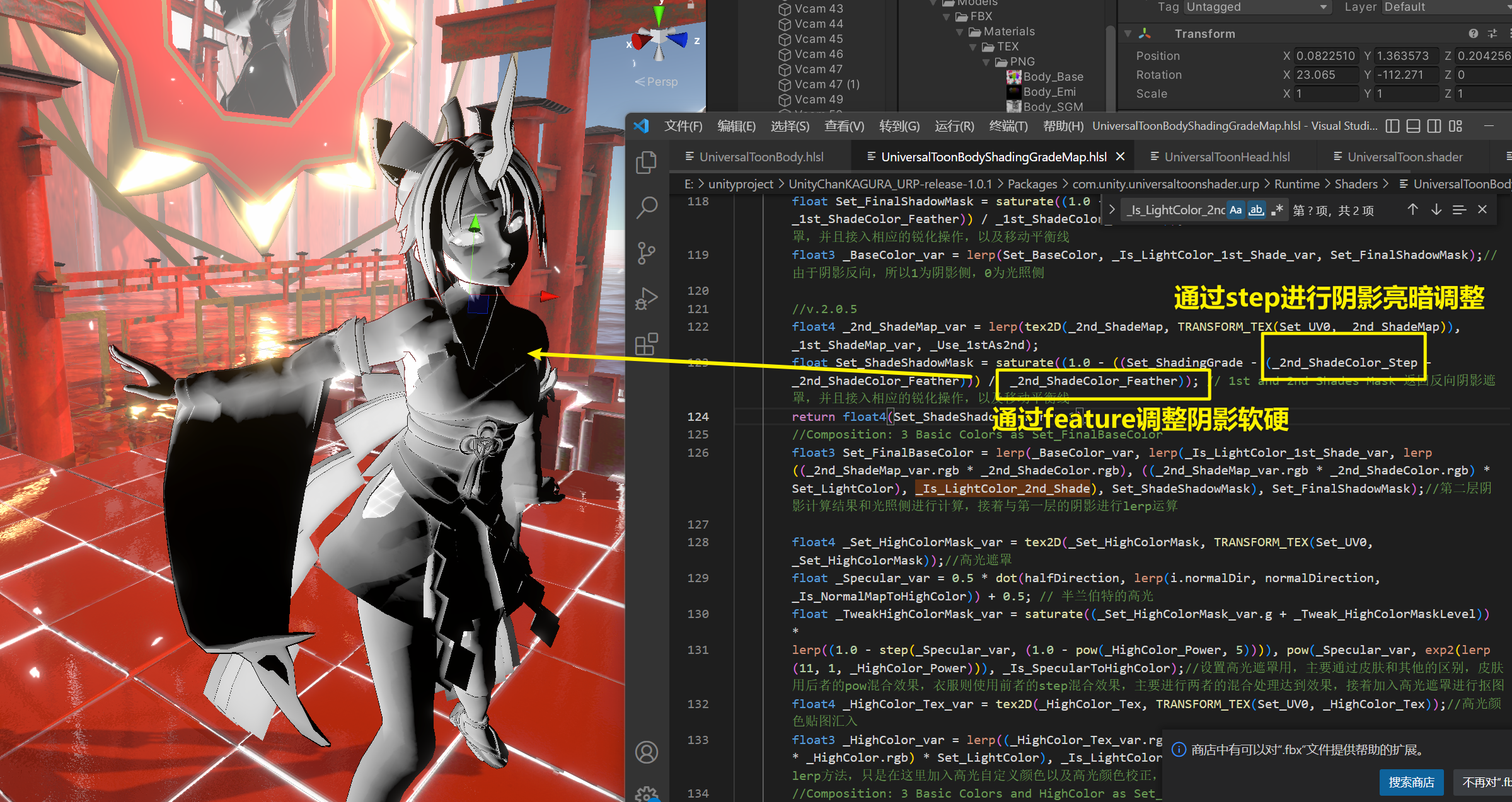Go to the previous find match arrow
1512x802 pixels.
[1412, 210]
